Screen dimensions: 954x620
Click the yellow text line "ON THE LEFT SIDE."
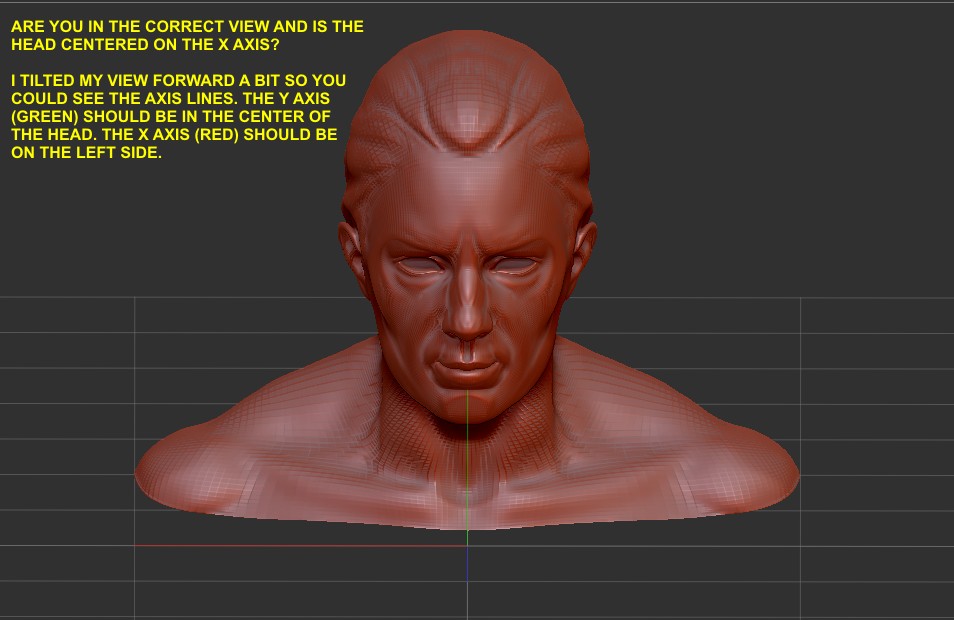click(x=86, y=153)
